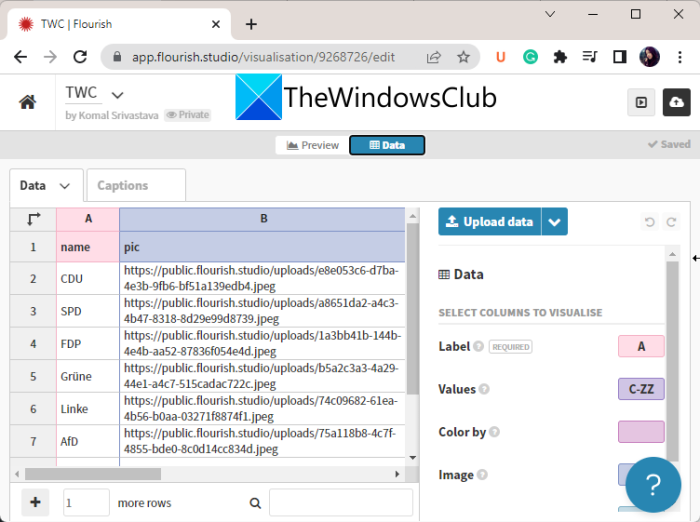Select column B header
The image size is (700, 522).
click(263, 219)
